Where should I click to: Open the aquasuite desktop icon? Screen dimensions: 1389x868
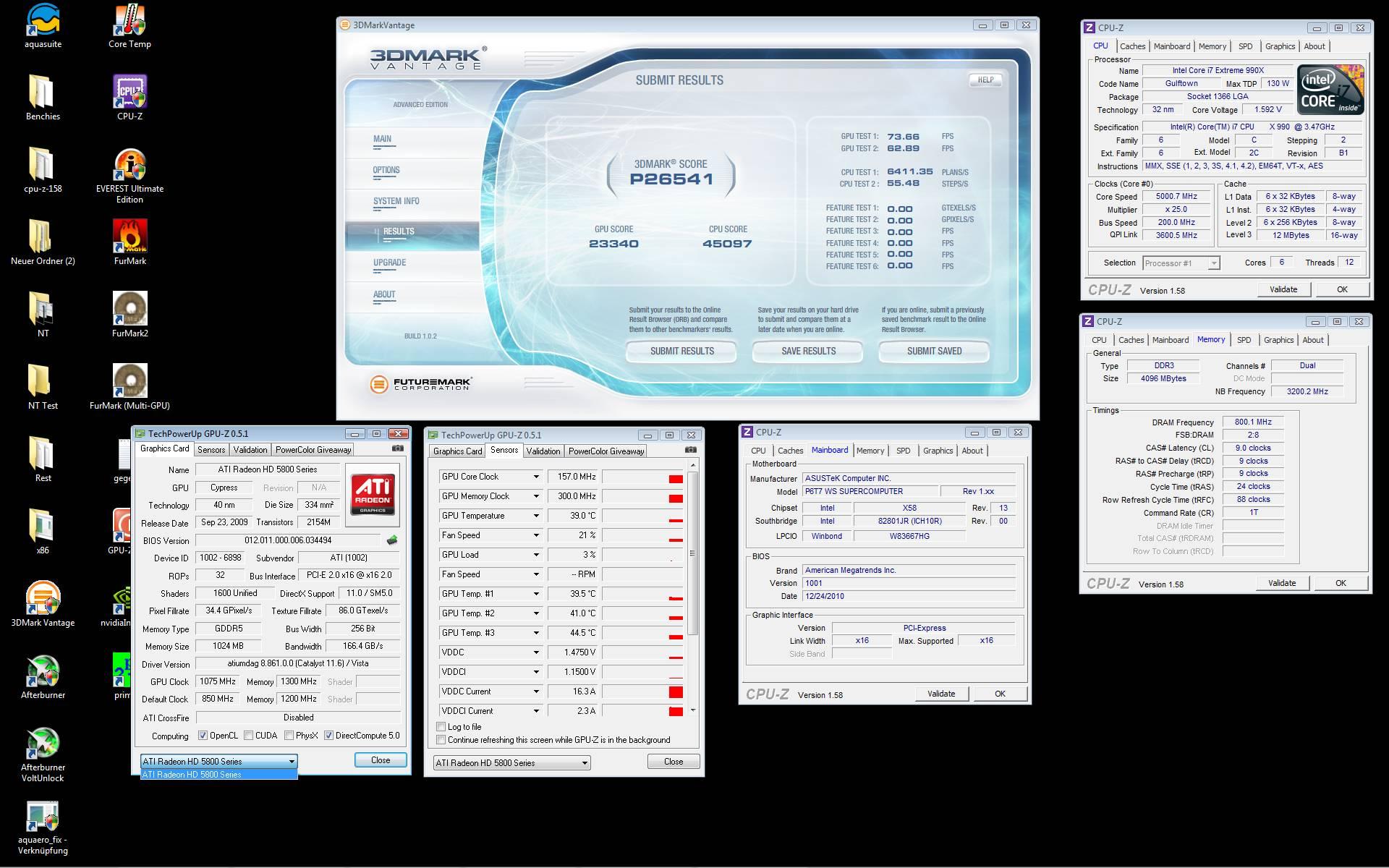tap(43, 26)
